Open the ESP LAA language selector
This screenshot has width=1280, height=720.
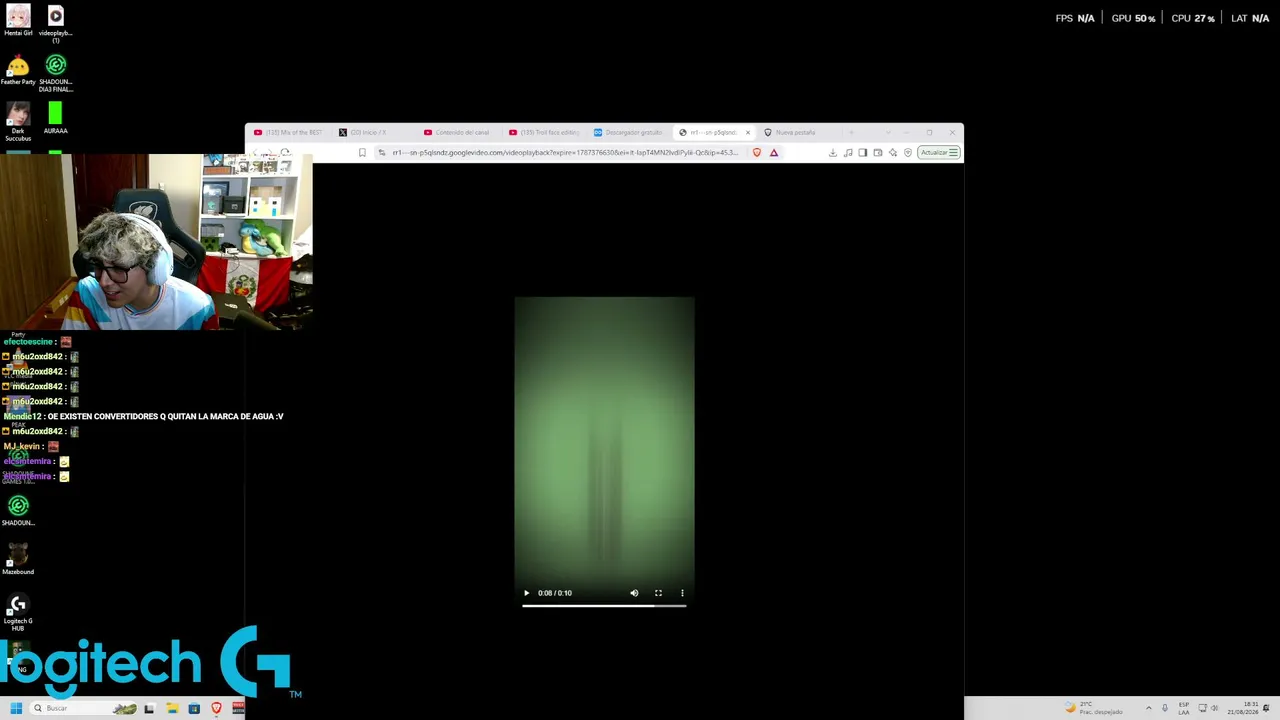(1185, 708)
